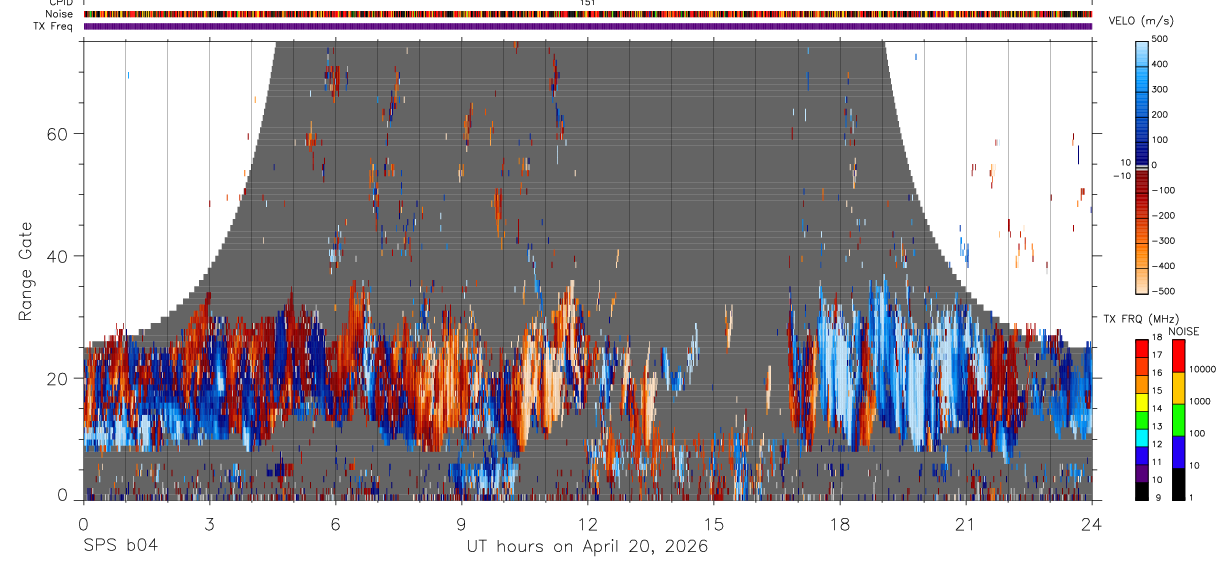Click the 'NOISE' legend title
Viewport: 1228px width, 567px height.
click(1184, 331)
